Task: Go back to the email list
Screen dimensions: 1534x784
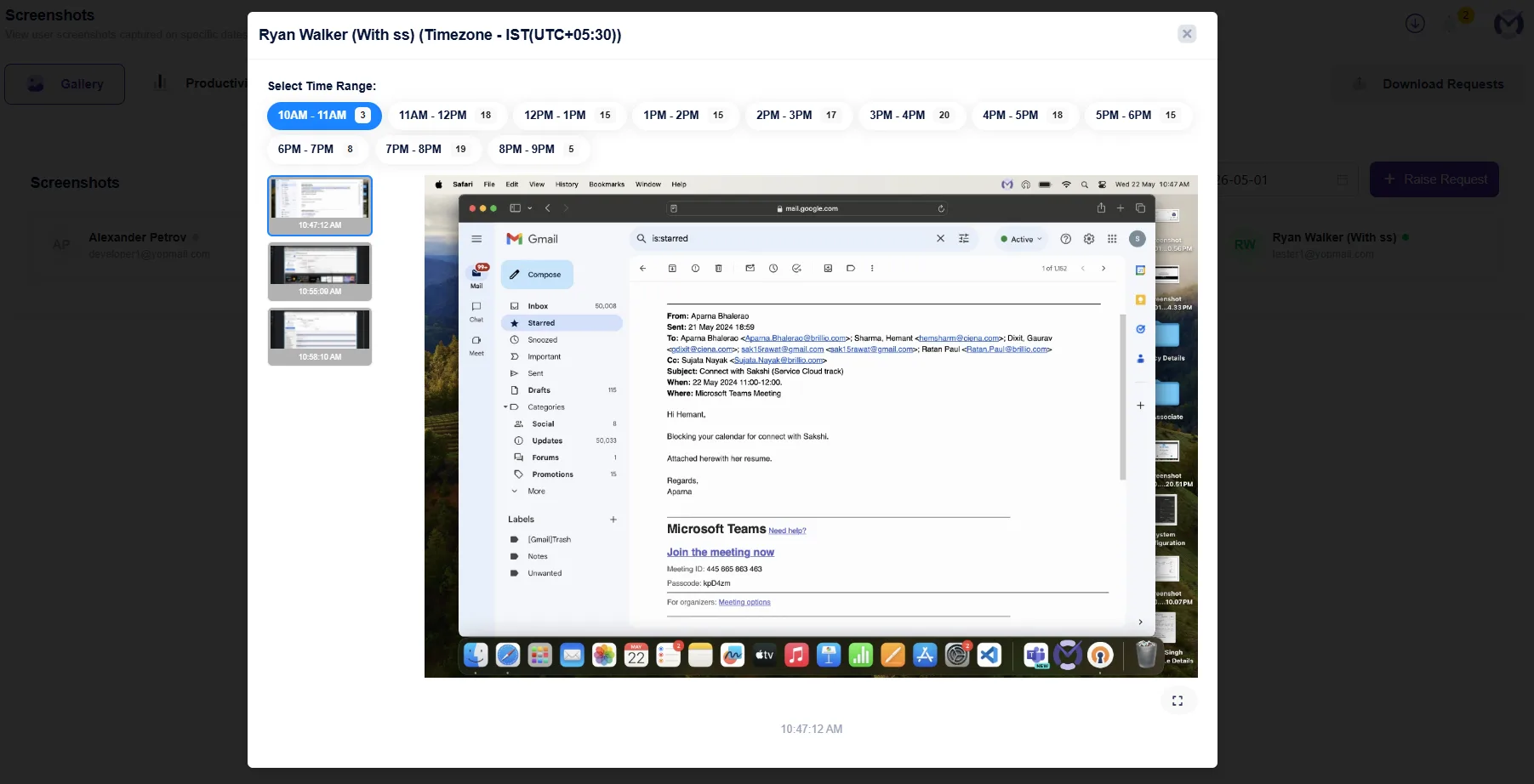Action: 643,269
